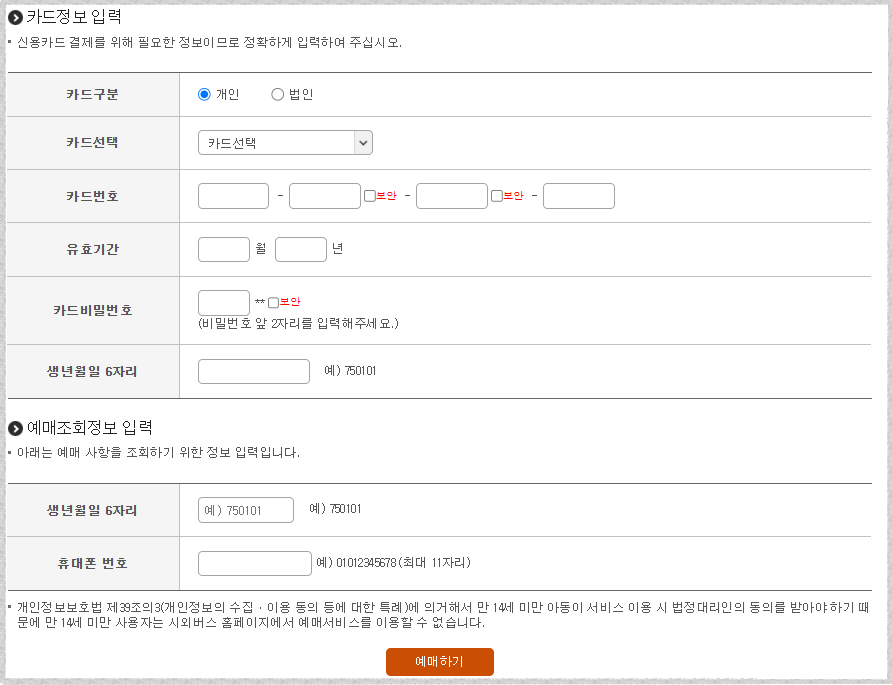Click the last card number input box

pos(579,196)
